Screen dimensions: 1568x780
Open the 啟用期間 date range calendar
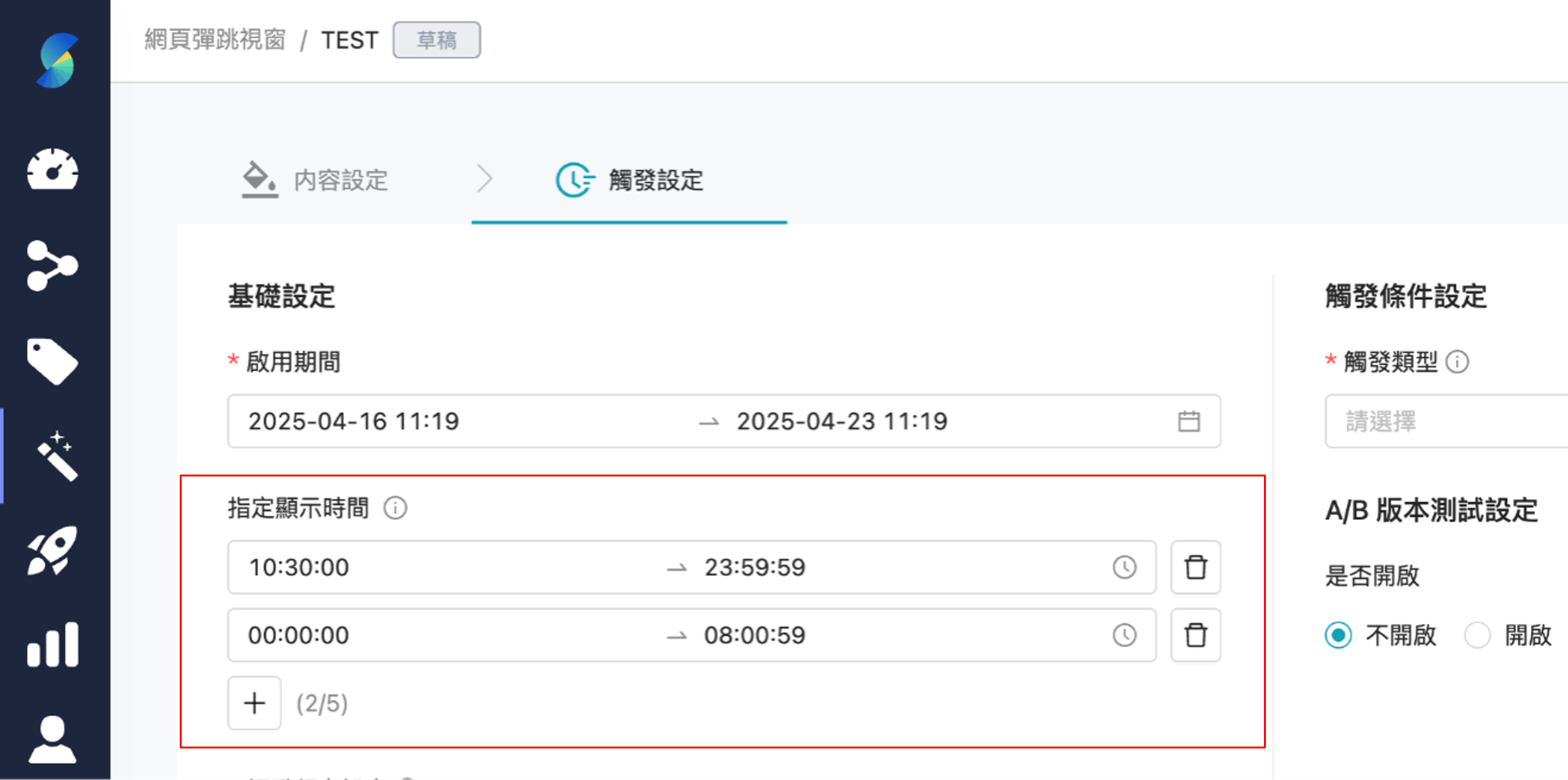tap(1188, 421)
